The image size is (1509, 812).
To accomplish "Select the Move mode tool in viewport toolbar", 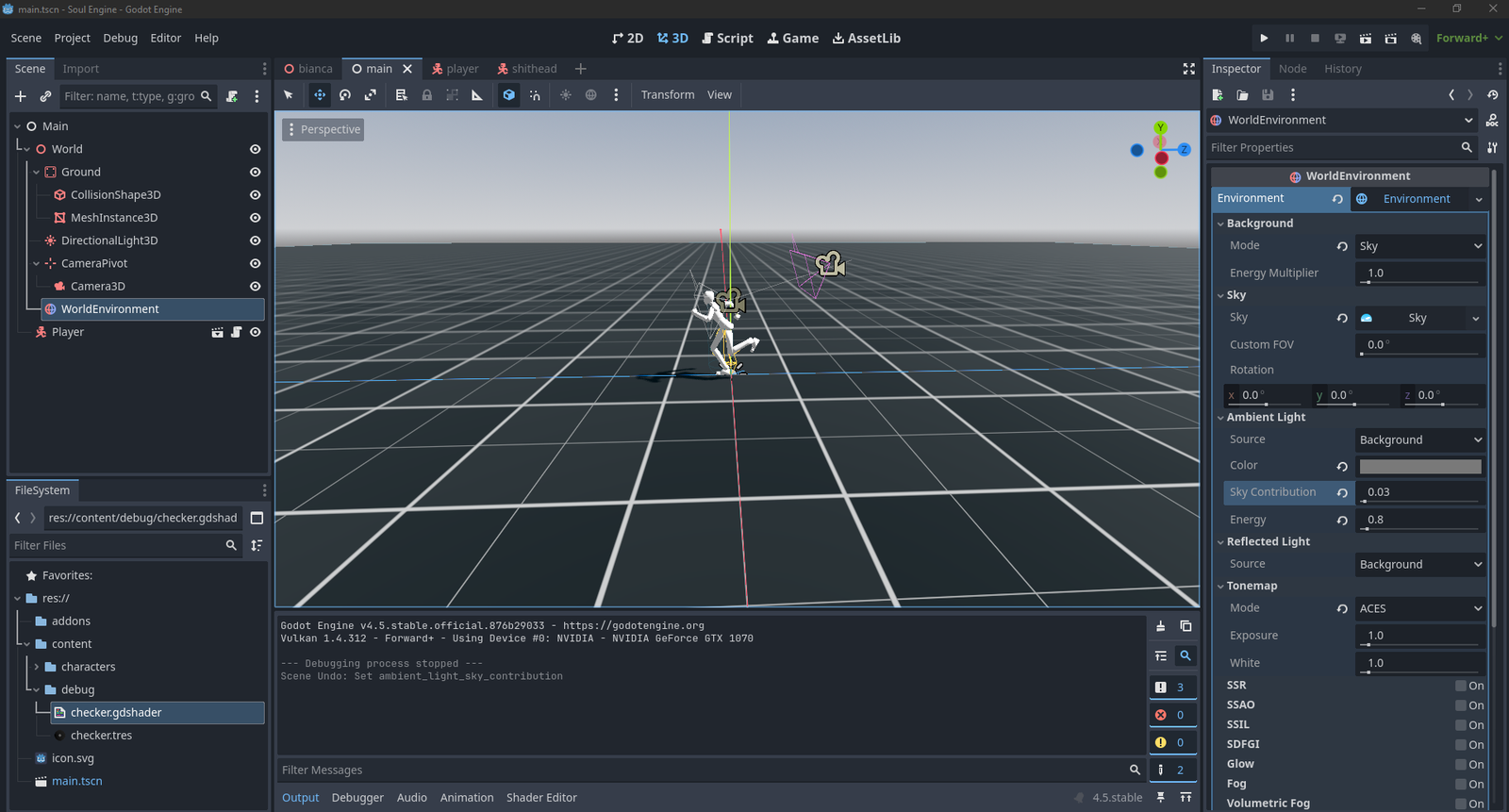I will coord(320,95).
